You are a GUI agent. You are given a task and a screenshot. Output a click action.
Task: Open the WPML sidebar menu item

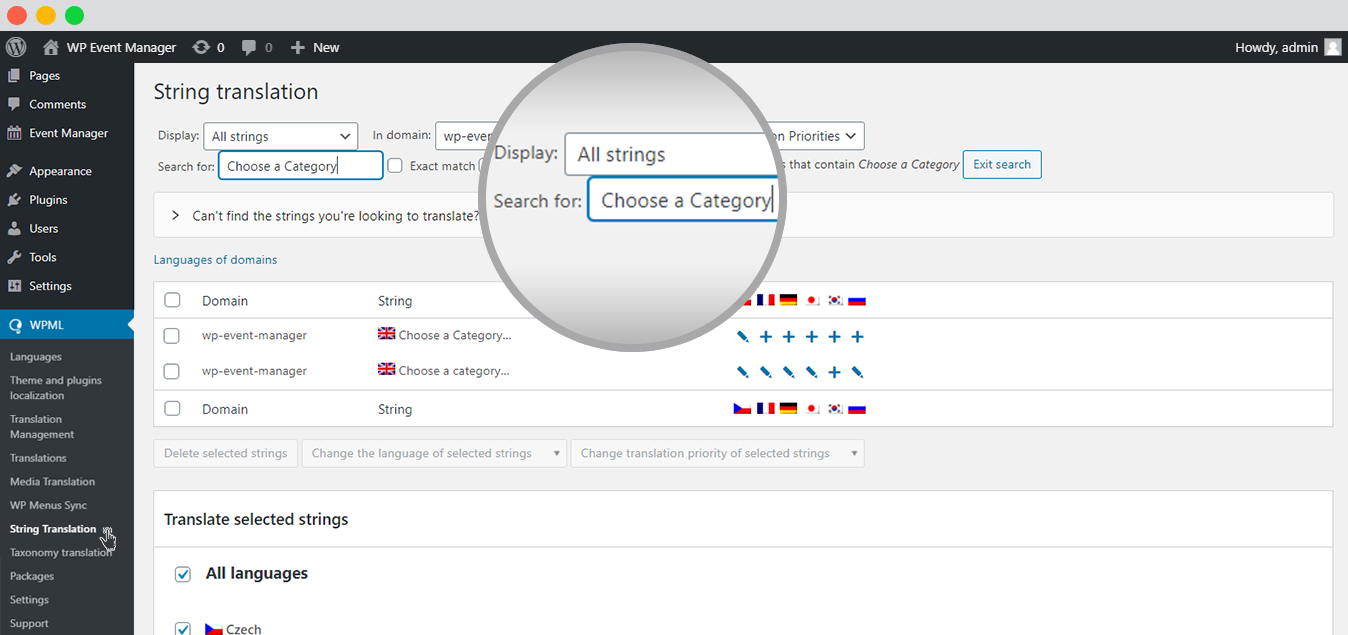pos(67,325)
